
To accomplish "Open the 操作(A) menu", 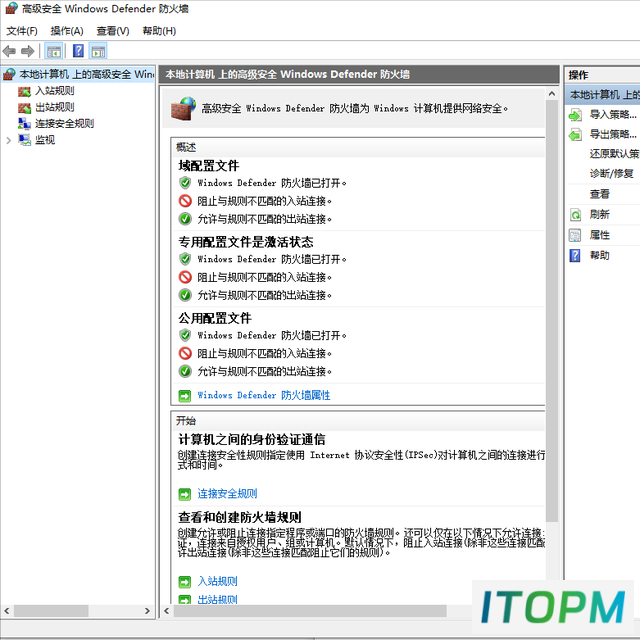I will [x=67, y=31].
